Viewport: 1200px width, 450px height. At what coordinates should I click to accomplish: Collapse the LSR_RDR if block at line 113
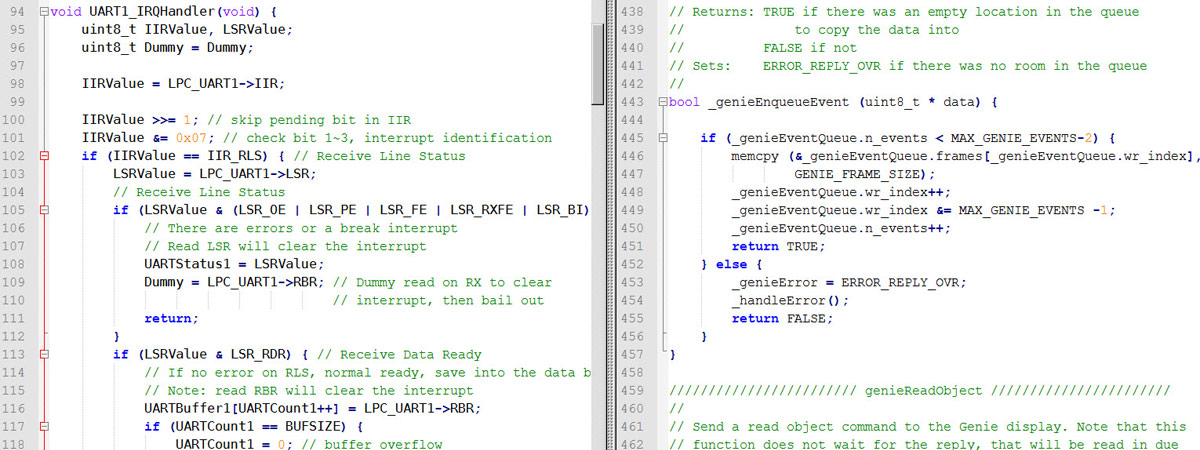[43, 354]
